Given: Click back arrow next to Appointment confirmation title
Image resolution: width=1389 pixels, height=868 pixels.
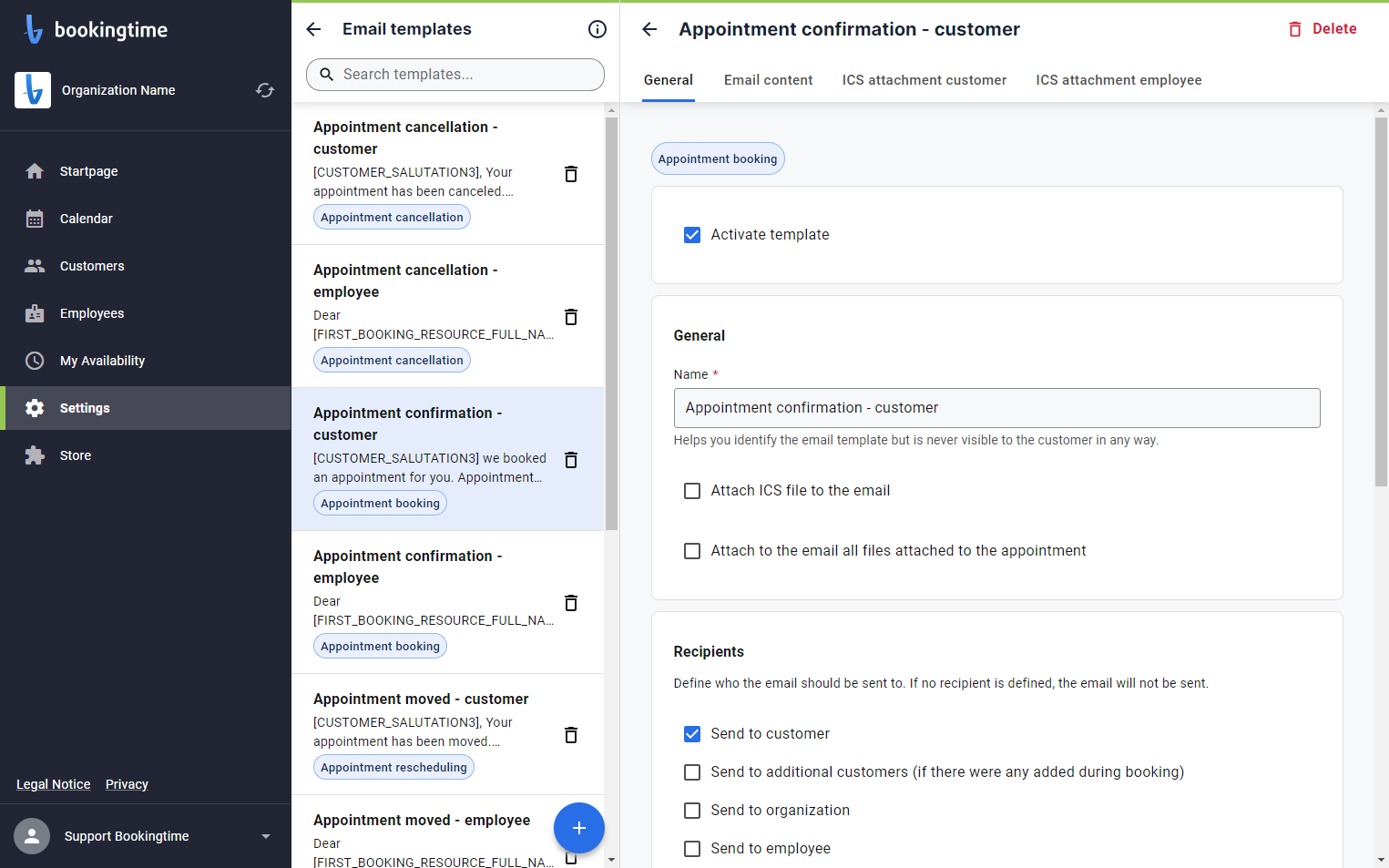Looking at the screenshot, I should pyautogui.click(x=649, y=29).
